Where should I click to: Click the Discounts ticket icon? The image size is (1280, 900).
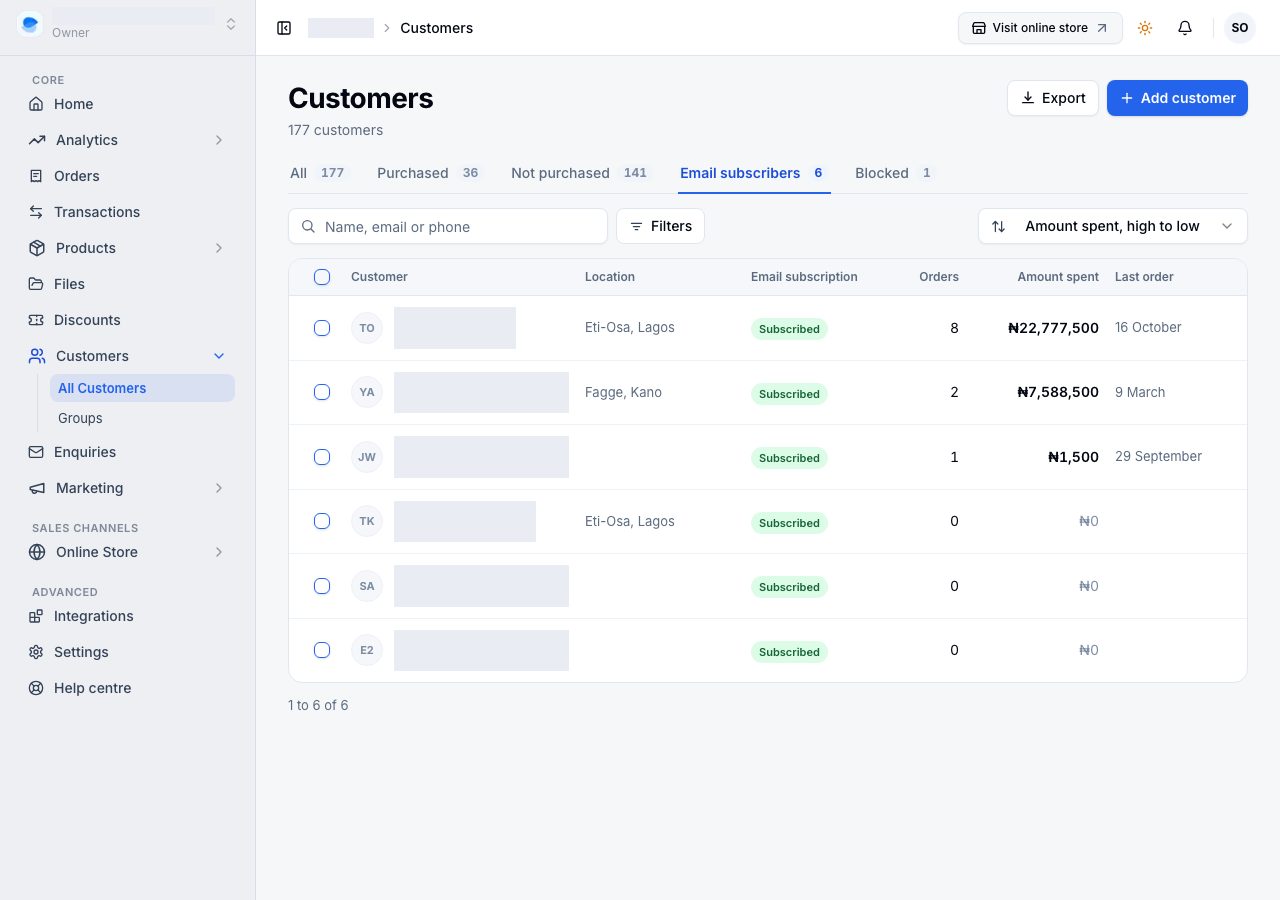coord(36,320)
